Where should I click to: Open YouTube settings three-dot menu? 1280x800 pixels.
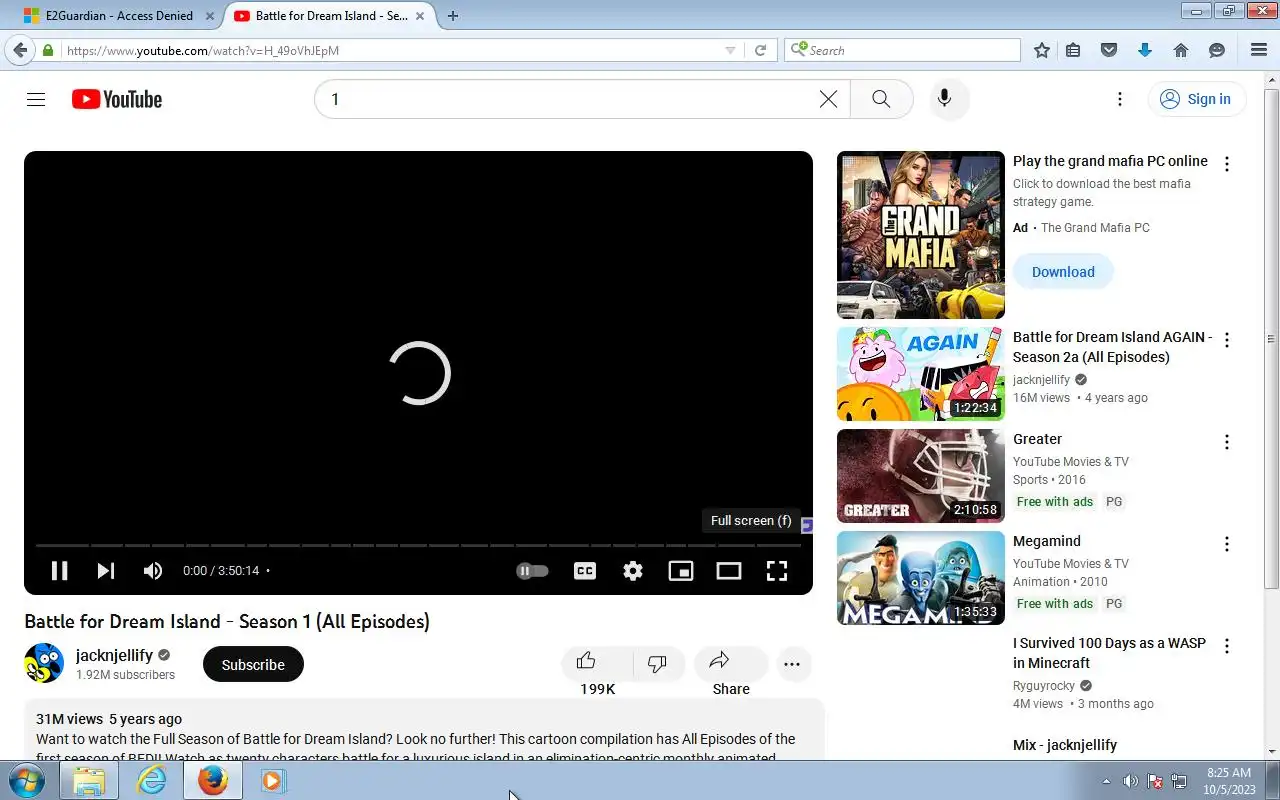[1120, 99]
